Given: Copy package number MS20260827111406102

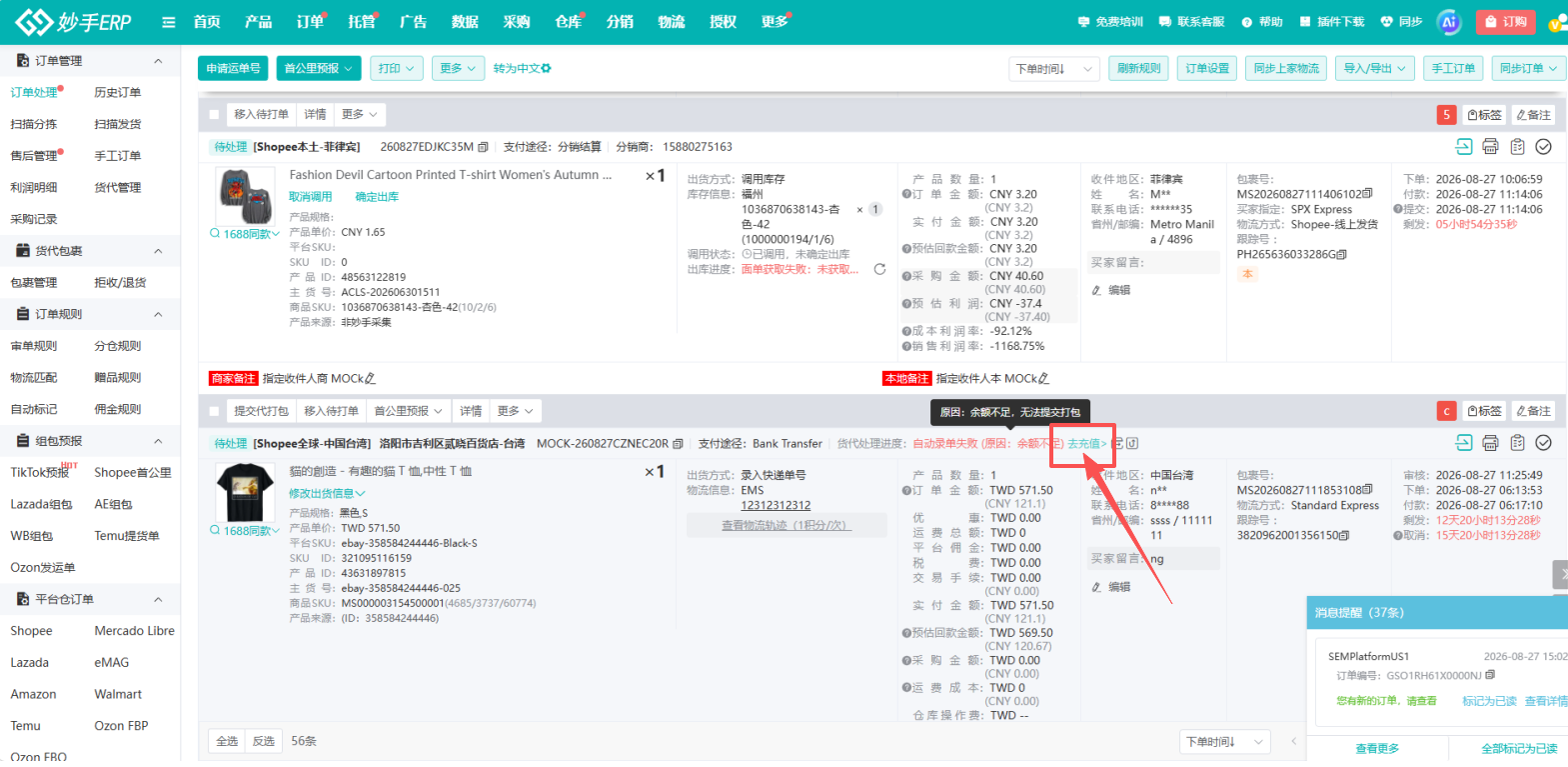Looking at the screenshot, I should pyautogui.click(x=1367, y=194).
